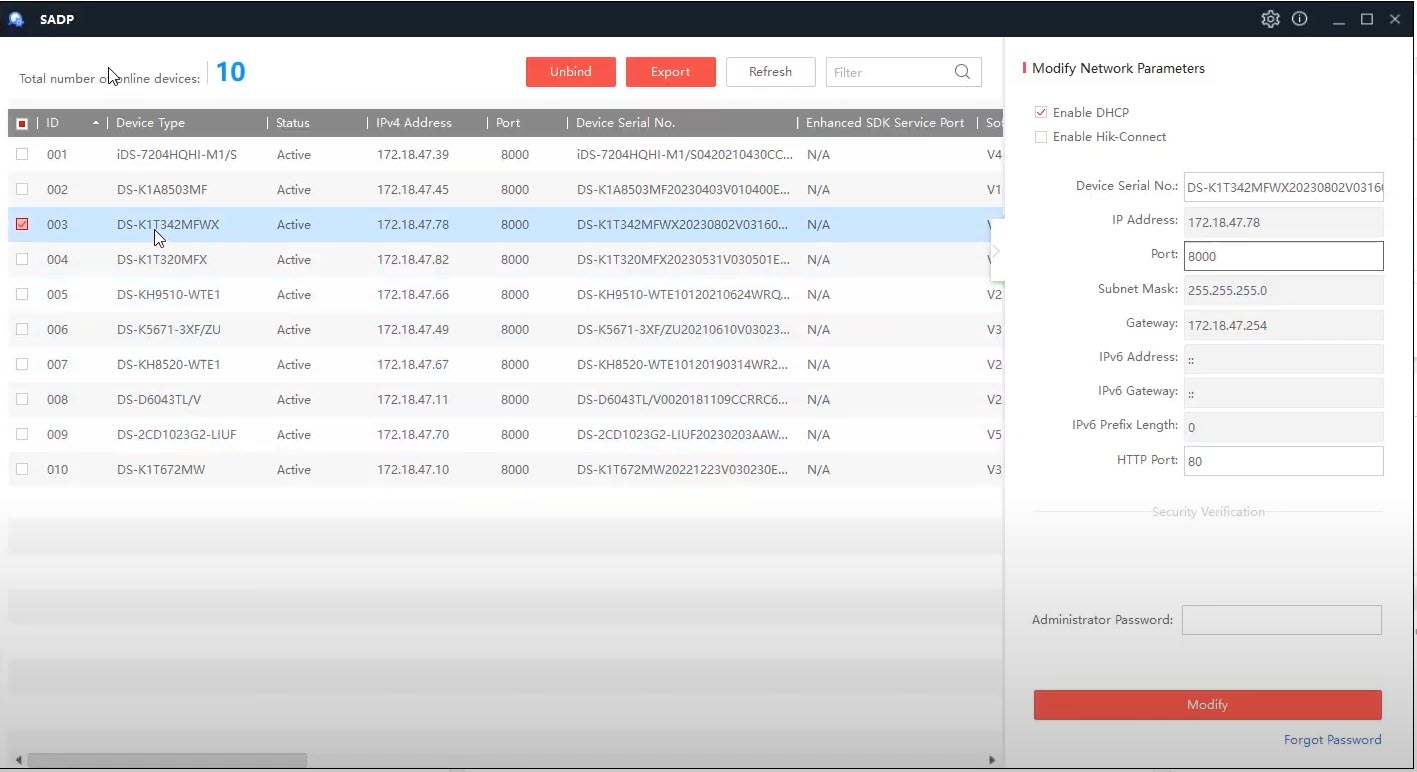The image size is (1417, 772).
Task: Open the settings gear in title bar
Action: coord(1270,19)
